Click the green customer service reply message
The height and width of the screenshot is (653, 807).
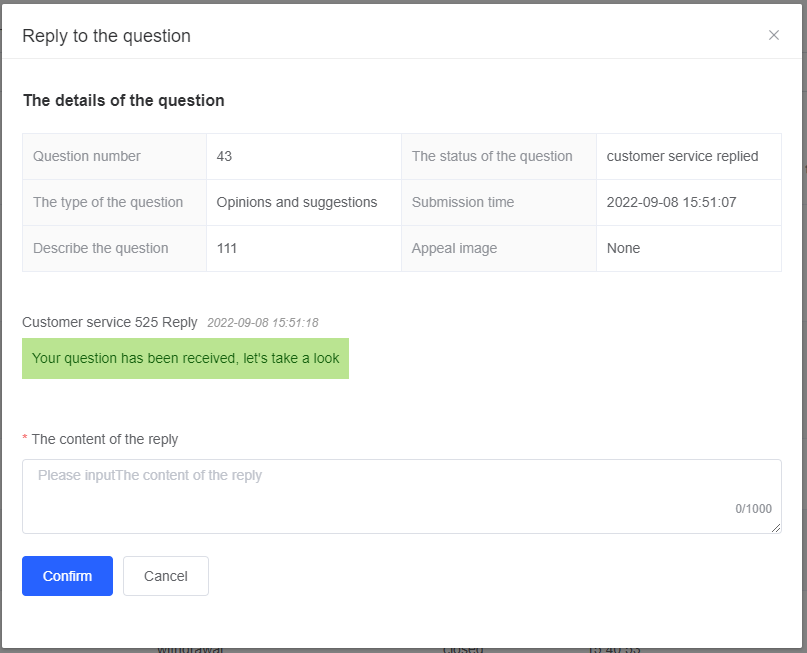click(x=185, y=358)
